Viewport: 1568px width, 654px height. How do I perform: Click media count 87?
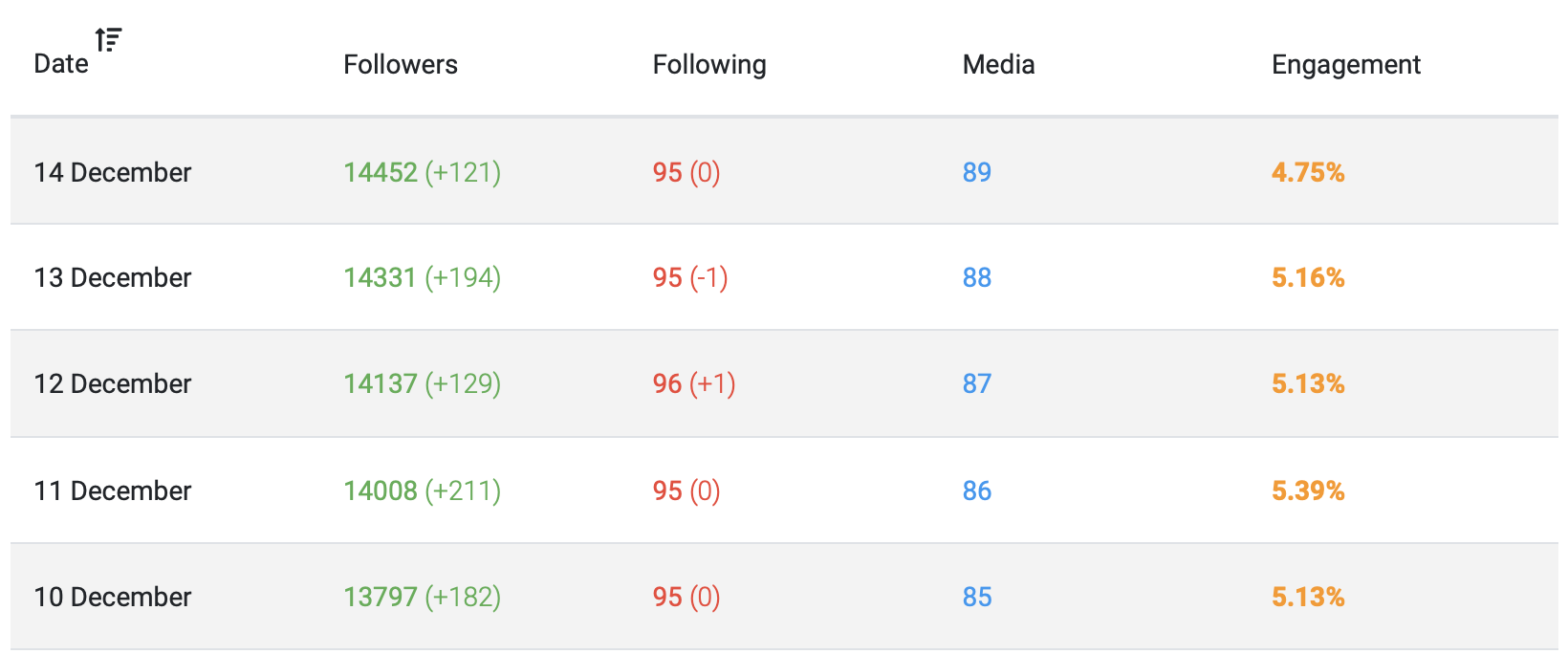pos(977,383)
